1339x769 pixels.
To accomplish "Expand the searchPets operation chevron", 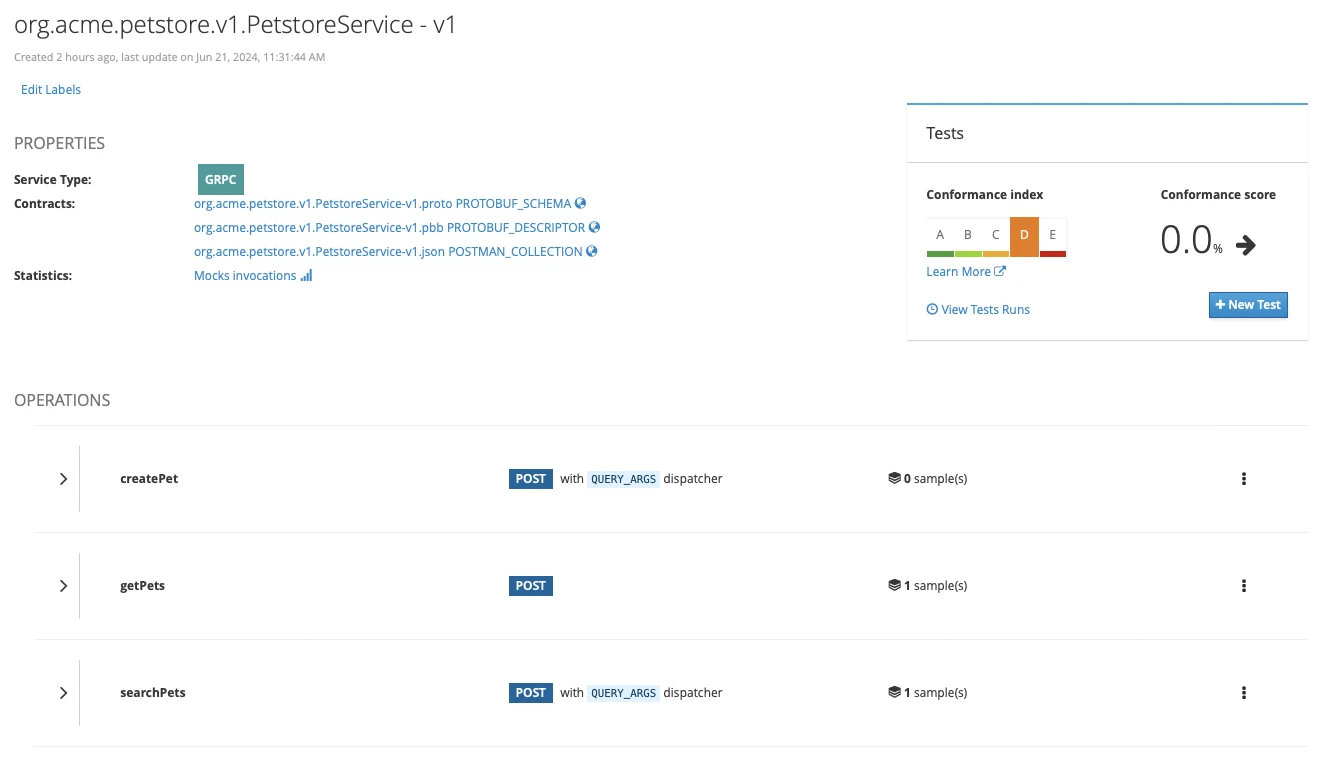I will click(x=63, y=693).
